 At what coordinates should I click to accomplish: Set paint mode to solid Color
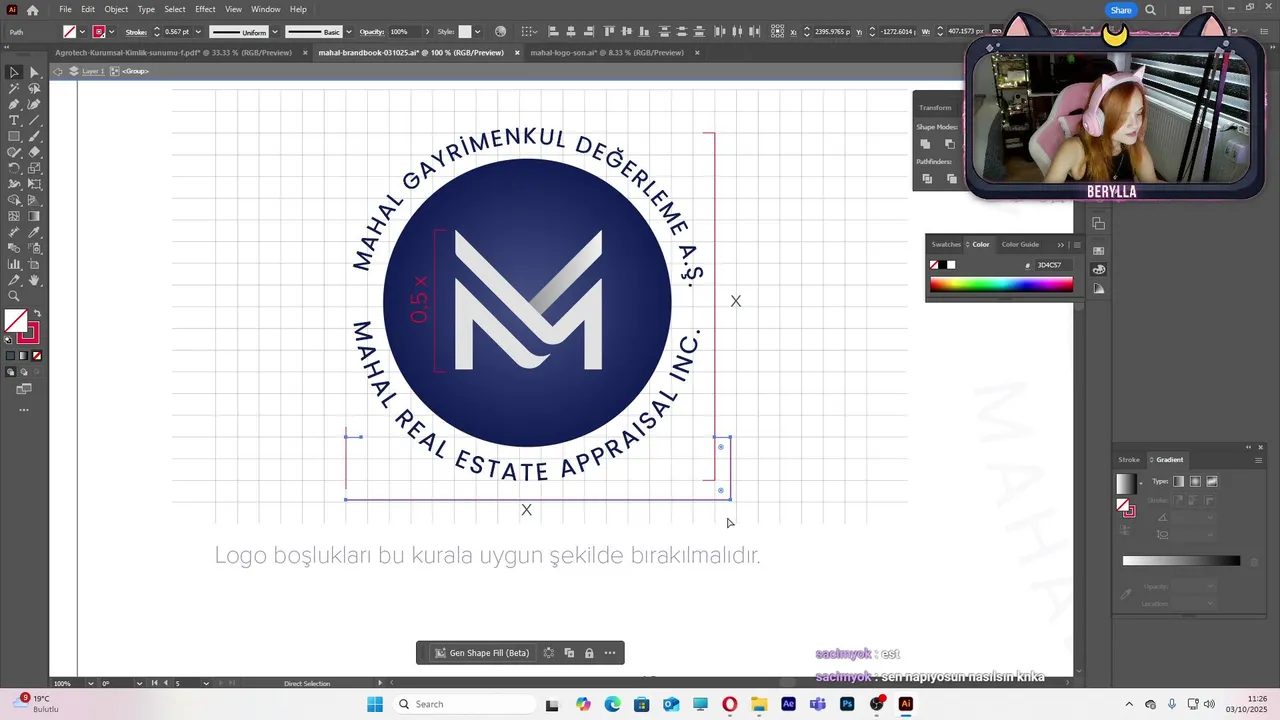click(11, 356)
